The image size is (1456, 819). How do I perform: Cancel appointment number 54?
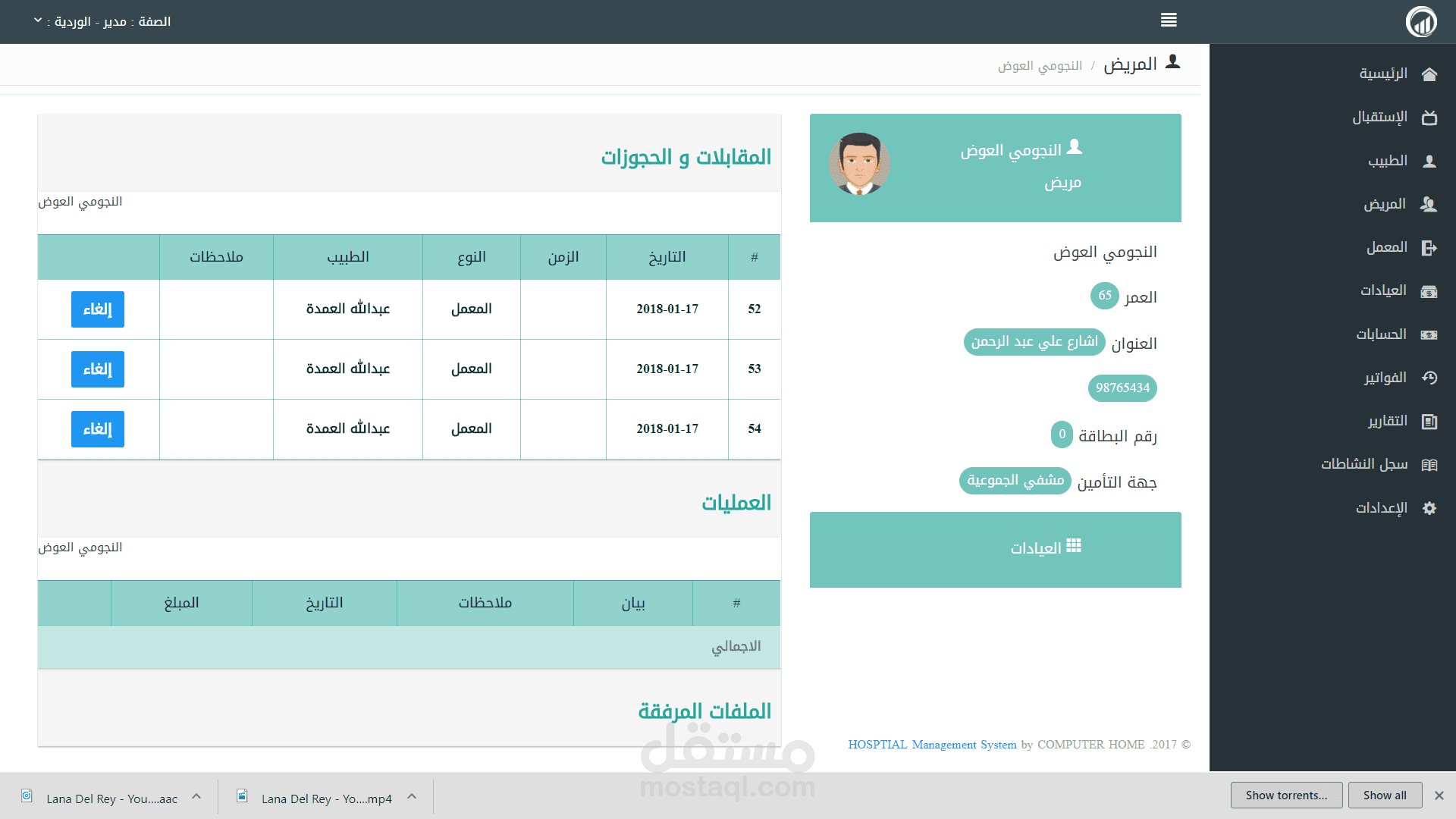click(97, 429)
